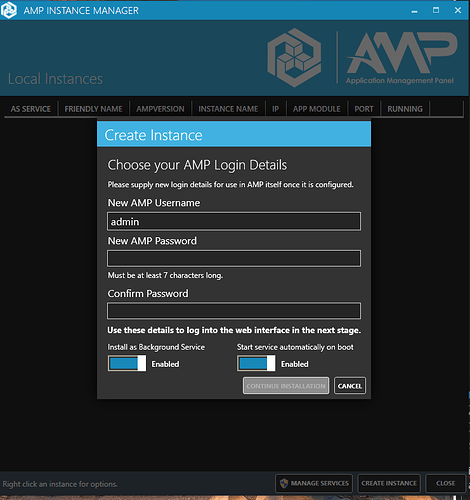The width and height of the screenshot is (470, 500).
Task: Sort by PORT column header
Action: tap(364, 109)
